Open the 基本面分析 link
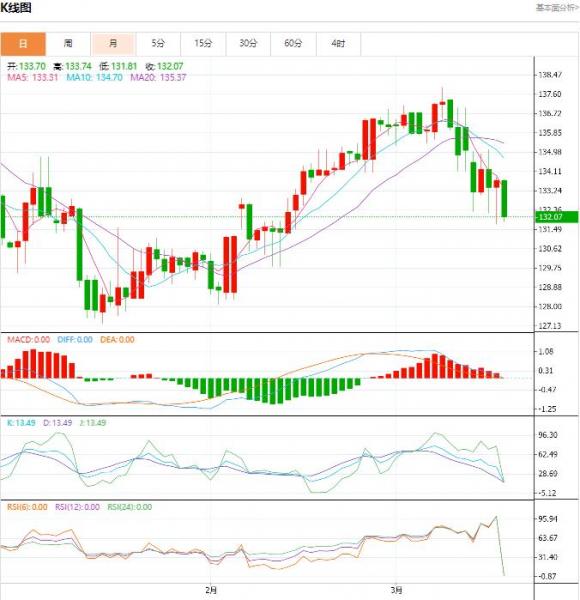580x600 pixels. 557,8
